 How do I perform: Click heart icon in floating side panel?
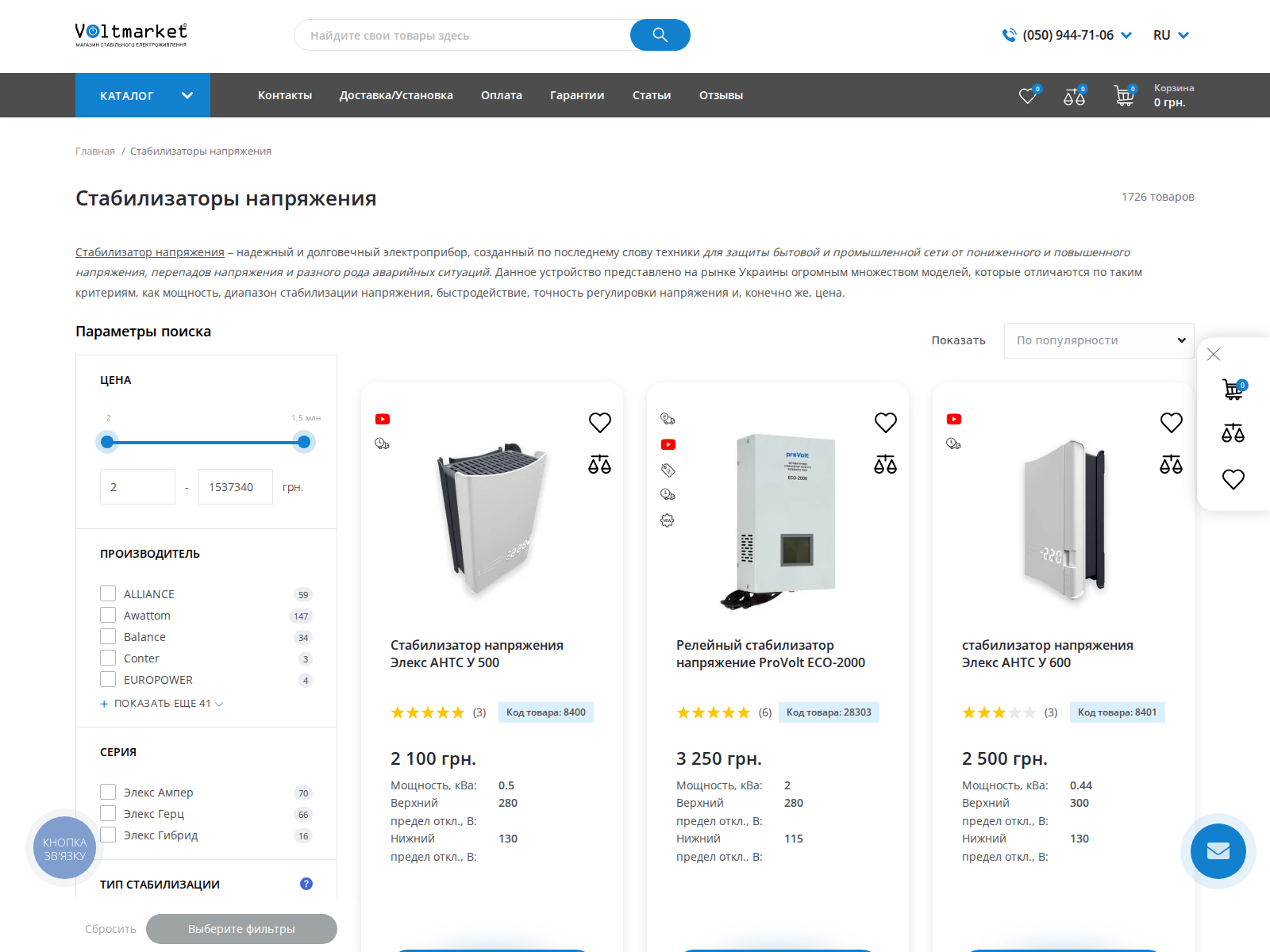coord(1233,479)
